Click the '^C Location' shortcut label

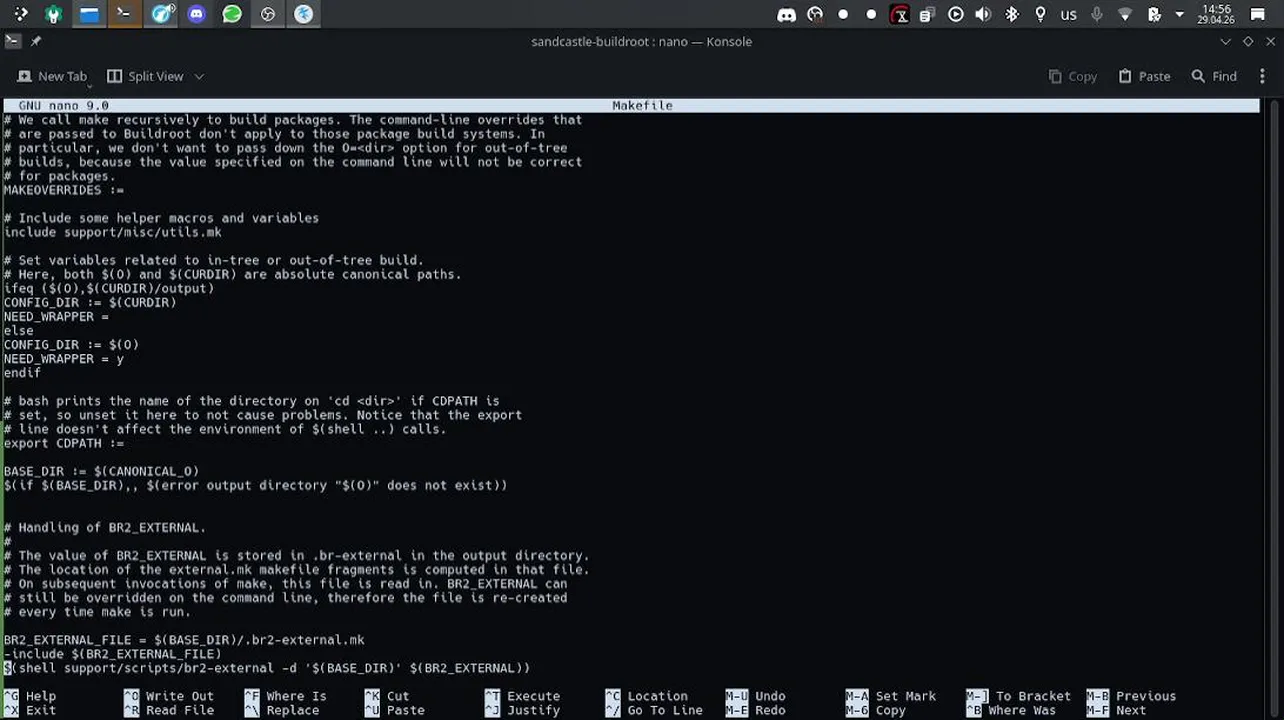pos(646,696)
